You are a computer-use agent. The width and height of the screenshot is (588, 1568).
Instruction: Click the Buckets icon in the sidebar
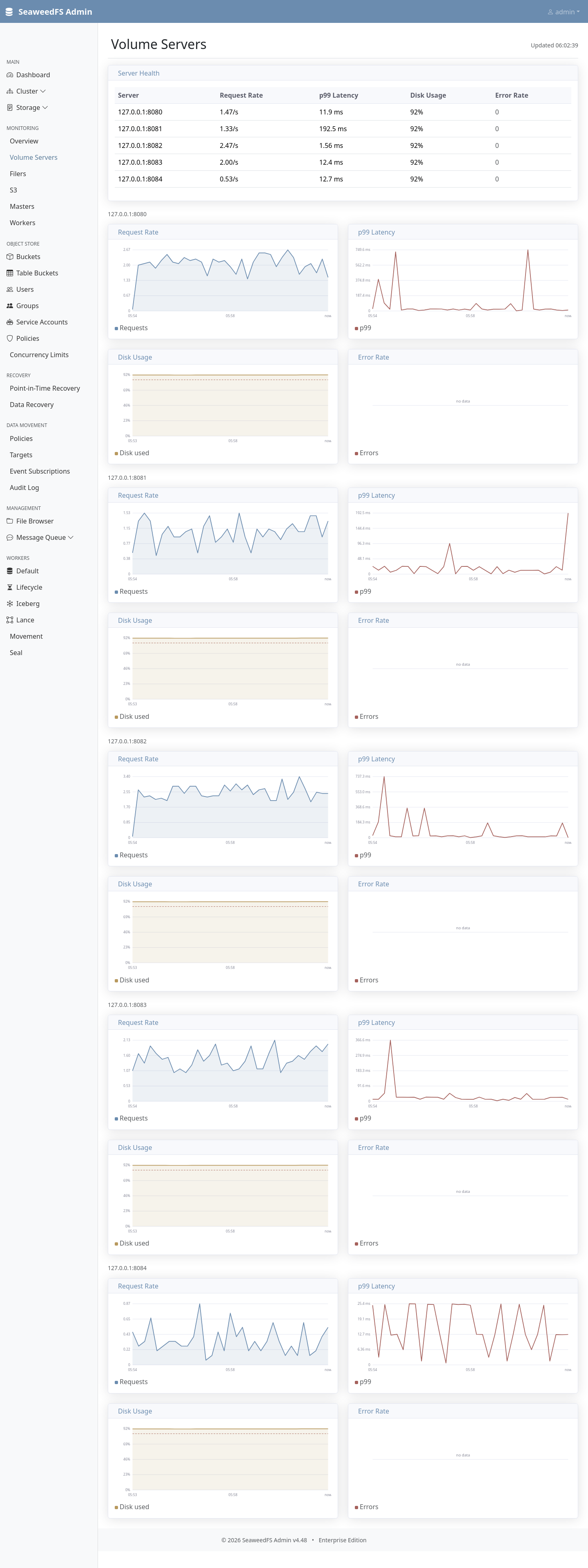[x=10, y=257]
